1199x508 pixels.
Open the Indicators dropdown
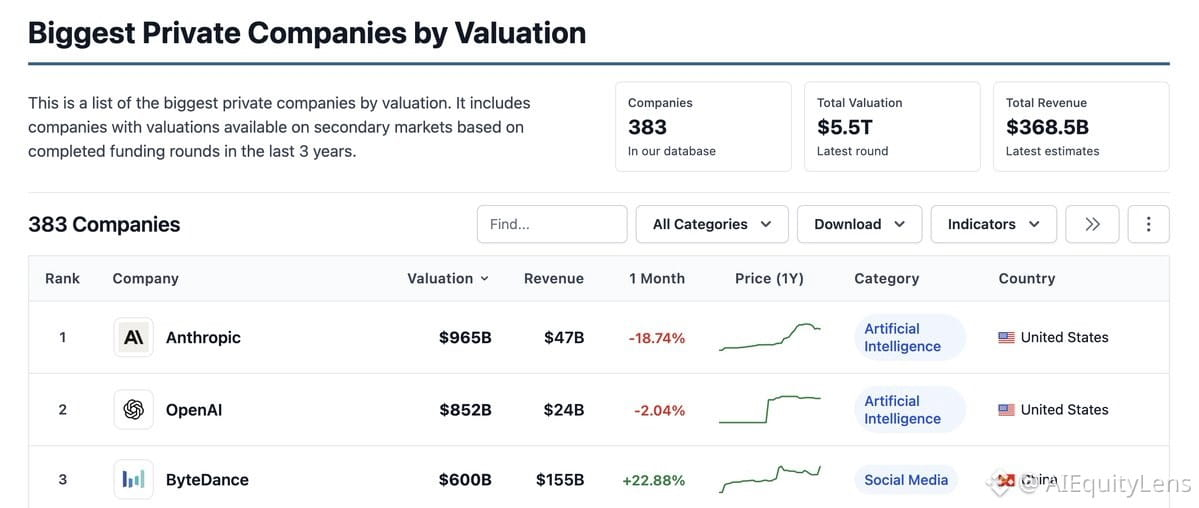coord(993,224)
